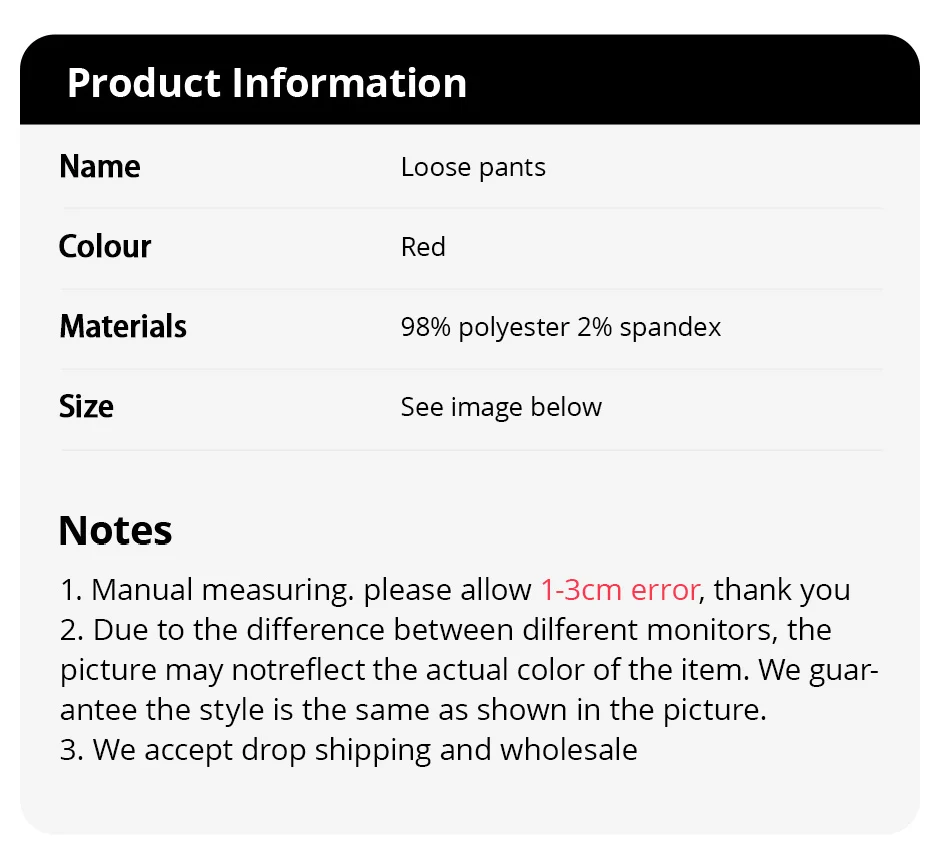Click the line starting picture may notreflect

pos(469,670)
